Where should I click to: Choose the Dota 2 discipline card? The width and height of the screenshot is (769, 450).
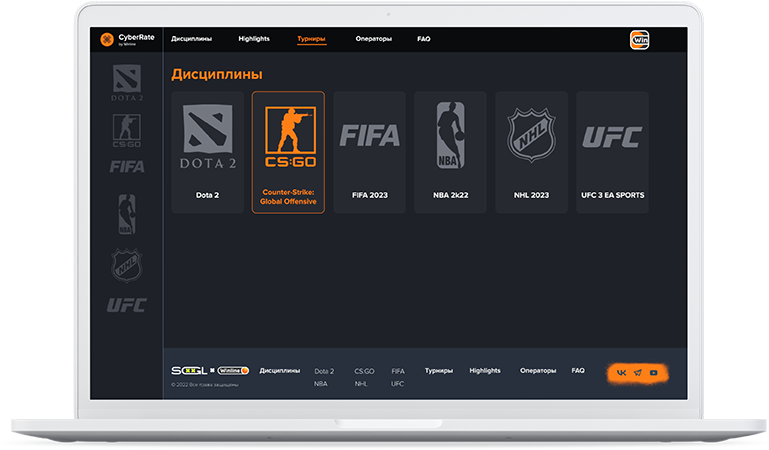point(207,152)
